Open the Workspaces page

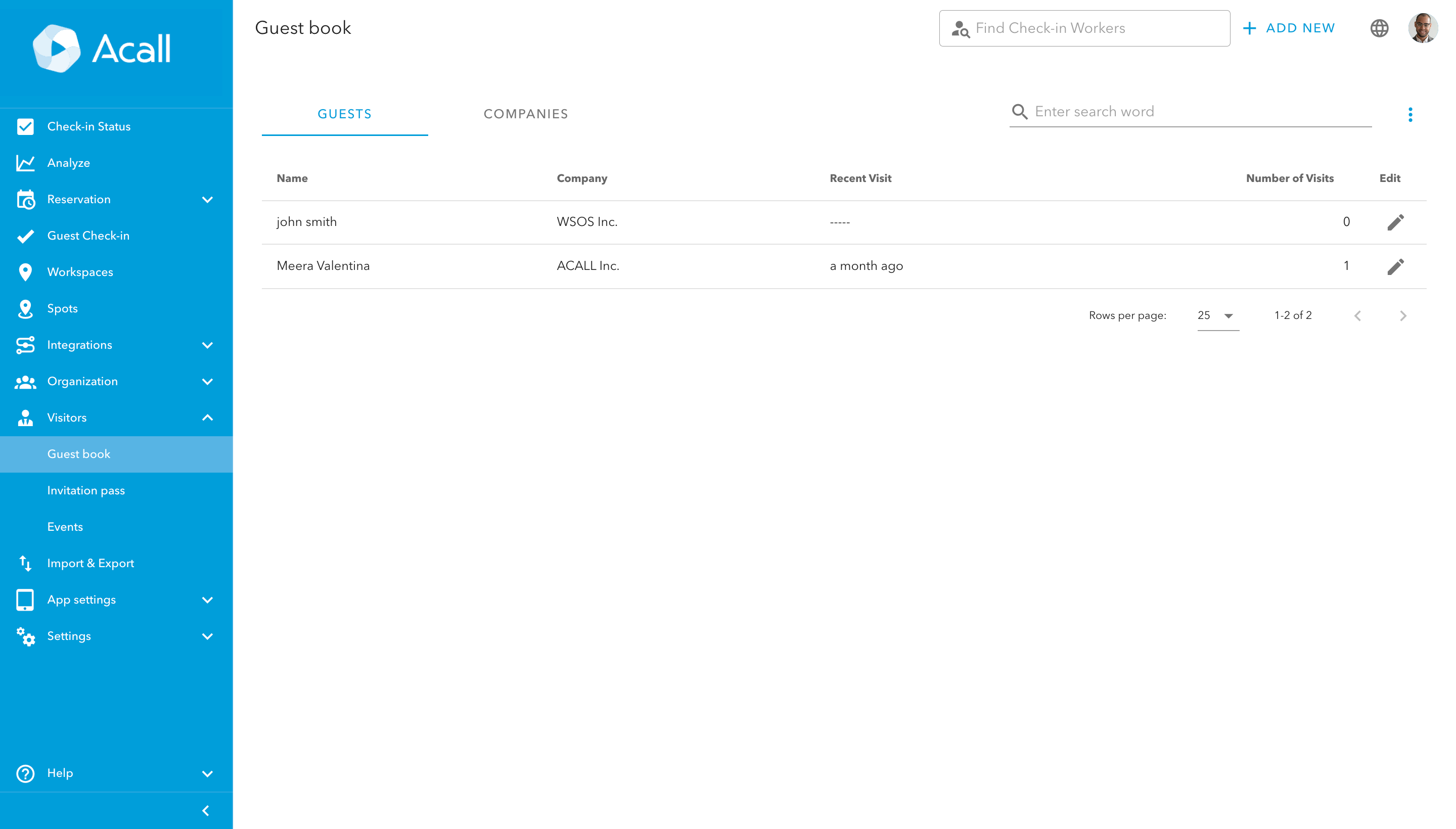[x=116, y=272]
